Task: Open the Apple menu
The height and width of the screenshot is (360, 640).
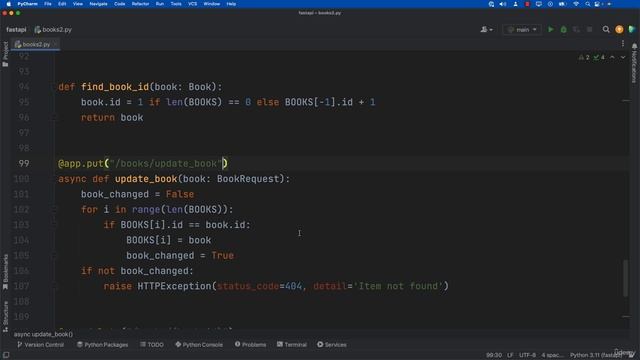Action: point(9,4)
